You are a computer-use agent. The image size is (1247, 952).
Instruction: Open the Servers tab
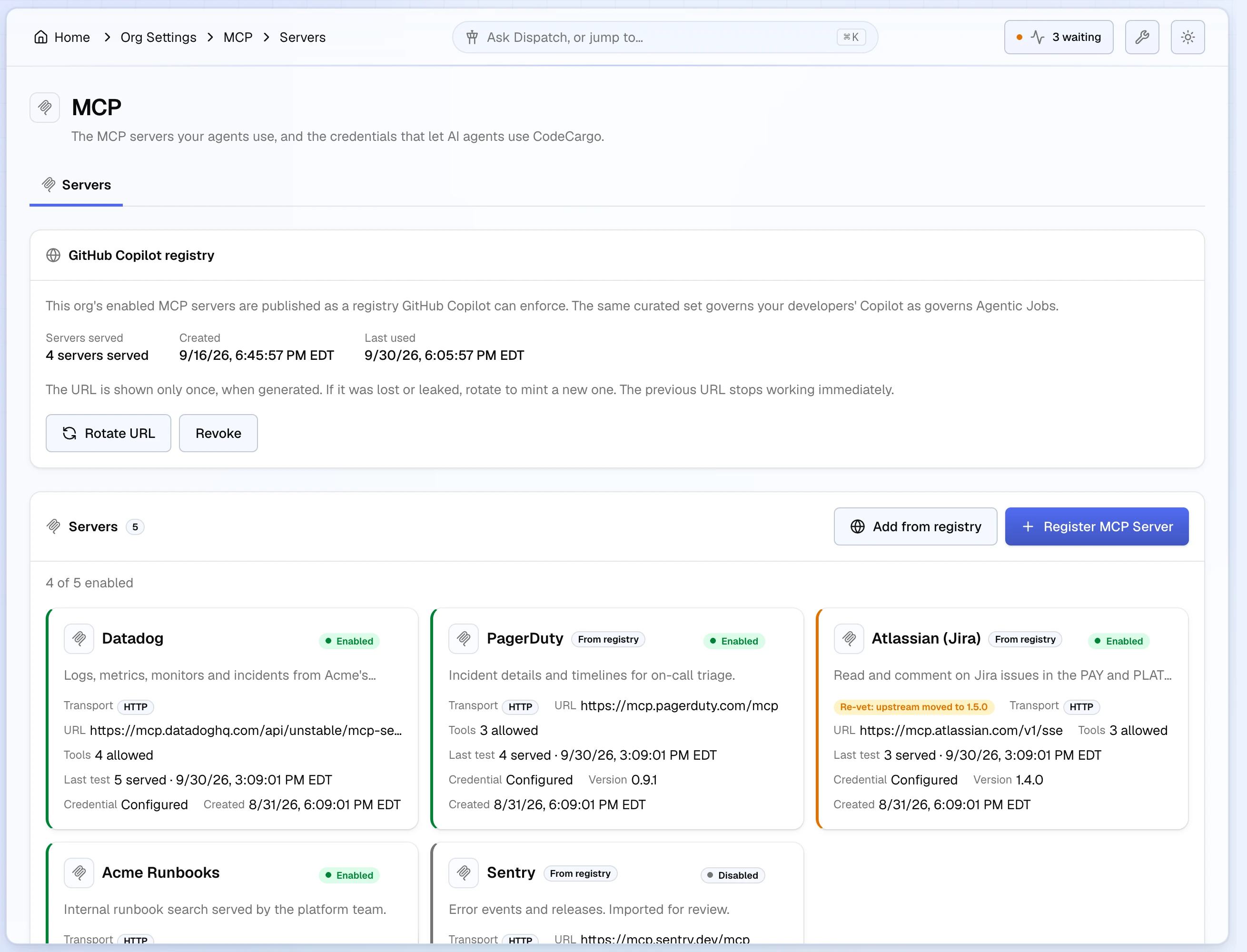coord(76,185)
